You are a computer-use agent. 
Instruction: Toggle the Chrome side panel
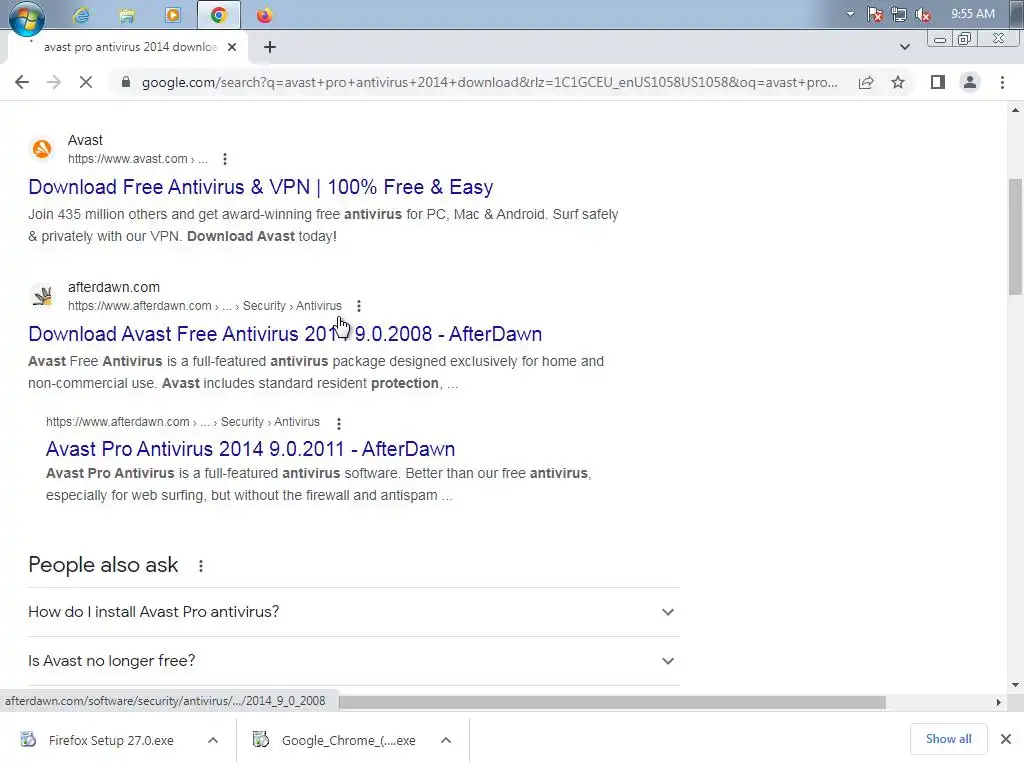[938, 82]
